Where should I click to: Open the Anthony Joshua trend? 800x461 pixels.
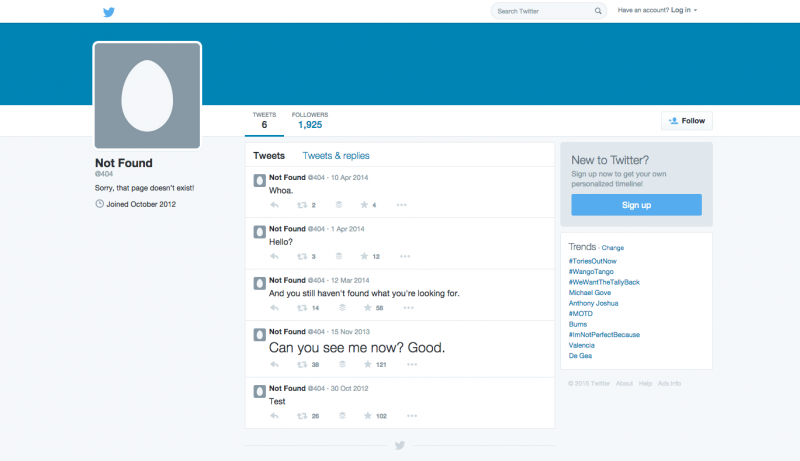pos(593,303)
